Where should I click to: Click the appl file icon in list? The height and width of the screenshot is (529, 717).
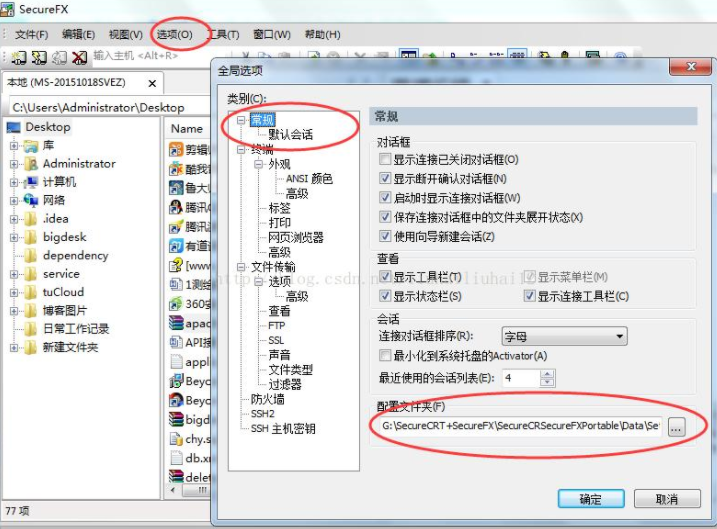coord(176,362)
